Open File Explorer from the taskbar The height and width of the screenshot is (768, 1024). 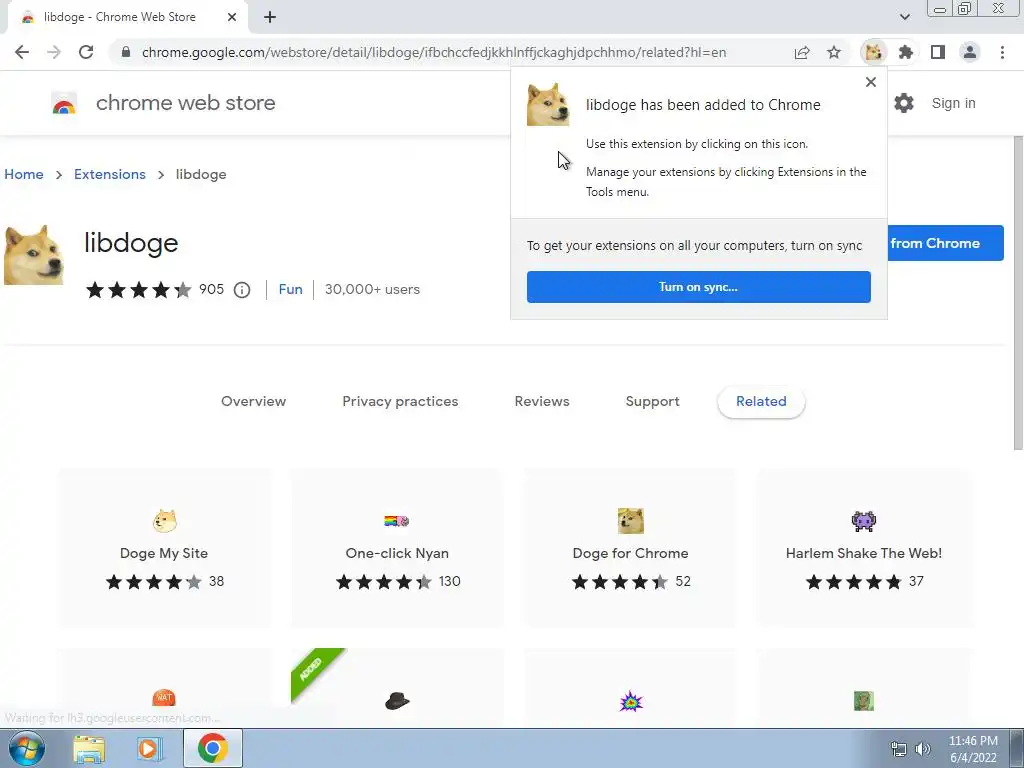89,749
